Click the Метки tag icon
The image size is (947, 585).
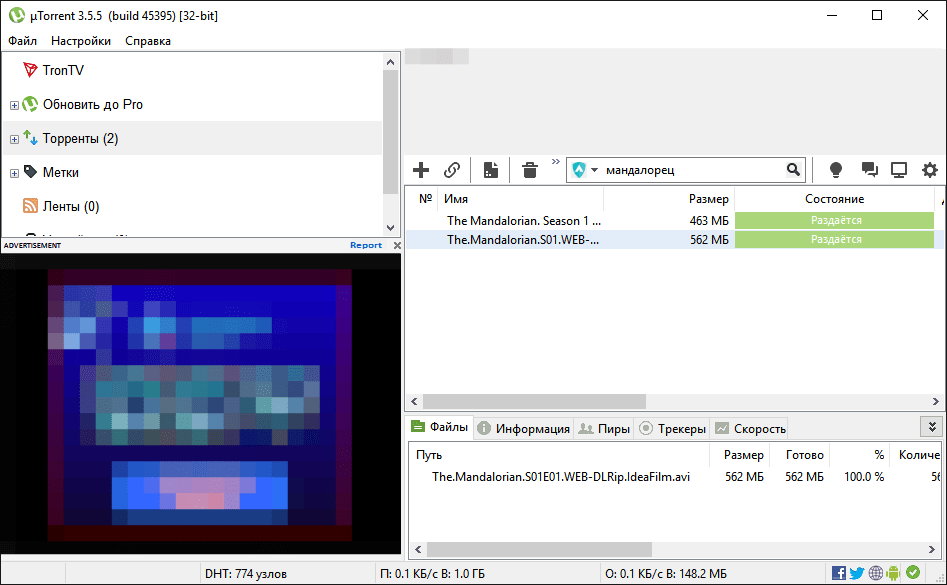click(30, 172)
